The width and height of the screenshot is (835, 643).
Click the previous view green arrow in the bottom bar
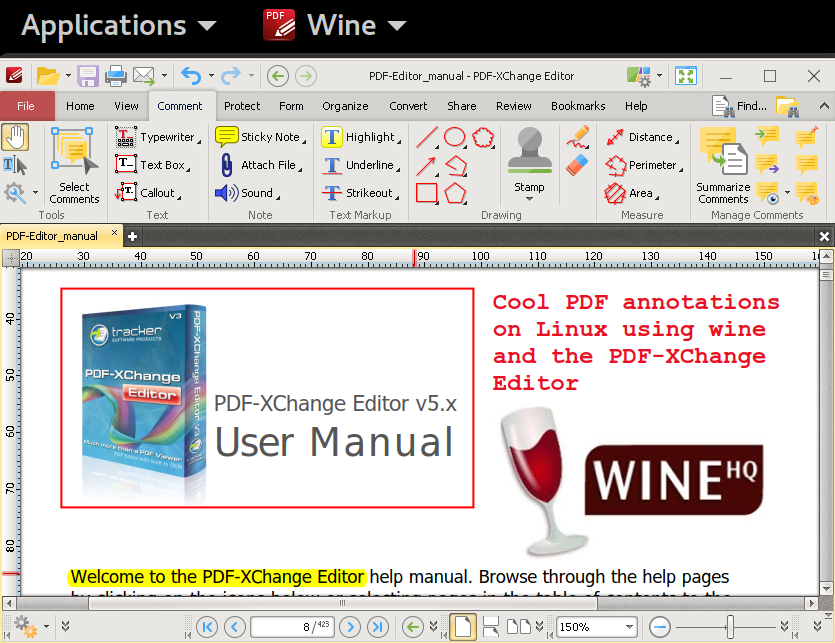(413, 627)
